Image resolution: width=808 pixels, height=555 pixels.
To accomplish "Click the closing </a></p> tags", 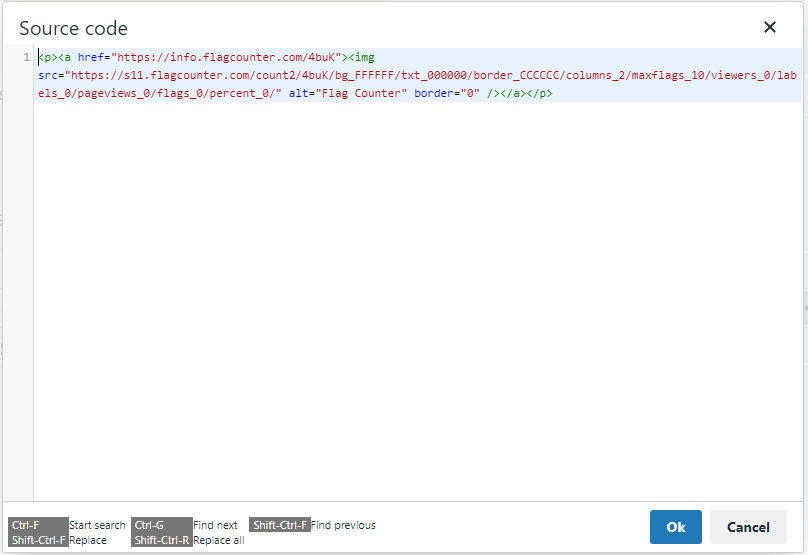I will point(527,93).
